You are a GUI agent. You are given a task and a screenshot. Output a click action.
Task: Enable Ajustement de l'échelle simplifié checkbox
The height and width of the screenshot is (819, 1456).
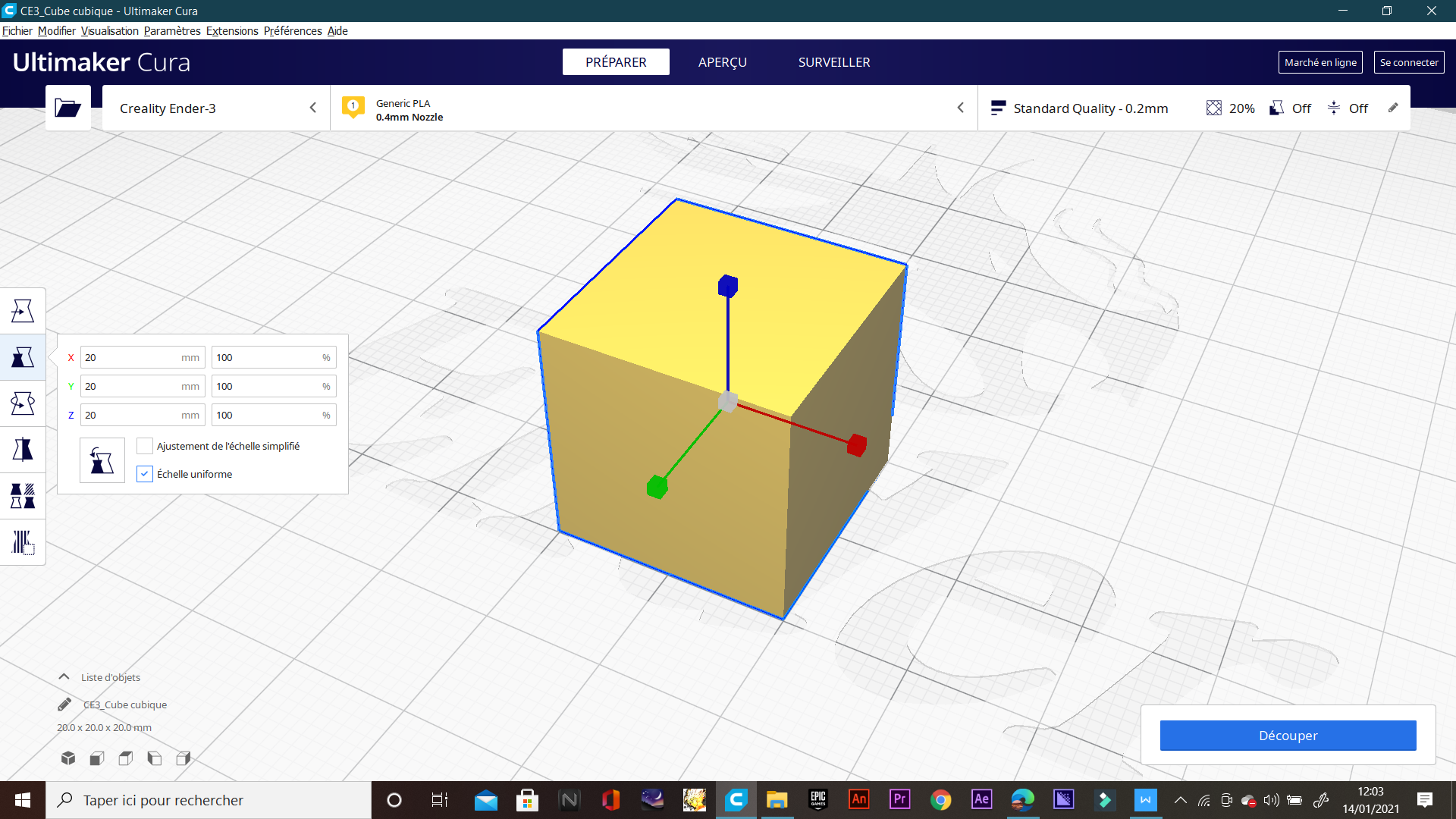[x=144, y=446]
